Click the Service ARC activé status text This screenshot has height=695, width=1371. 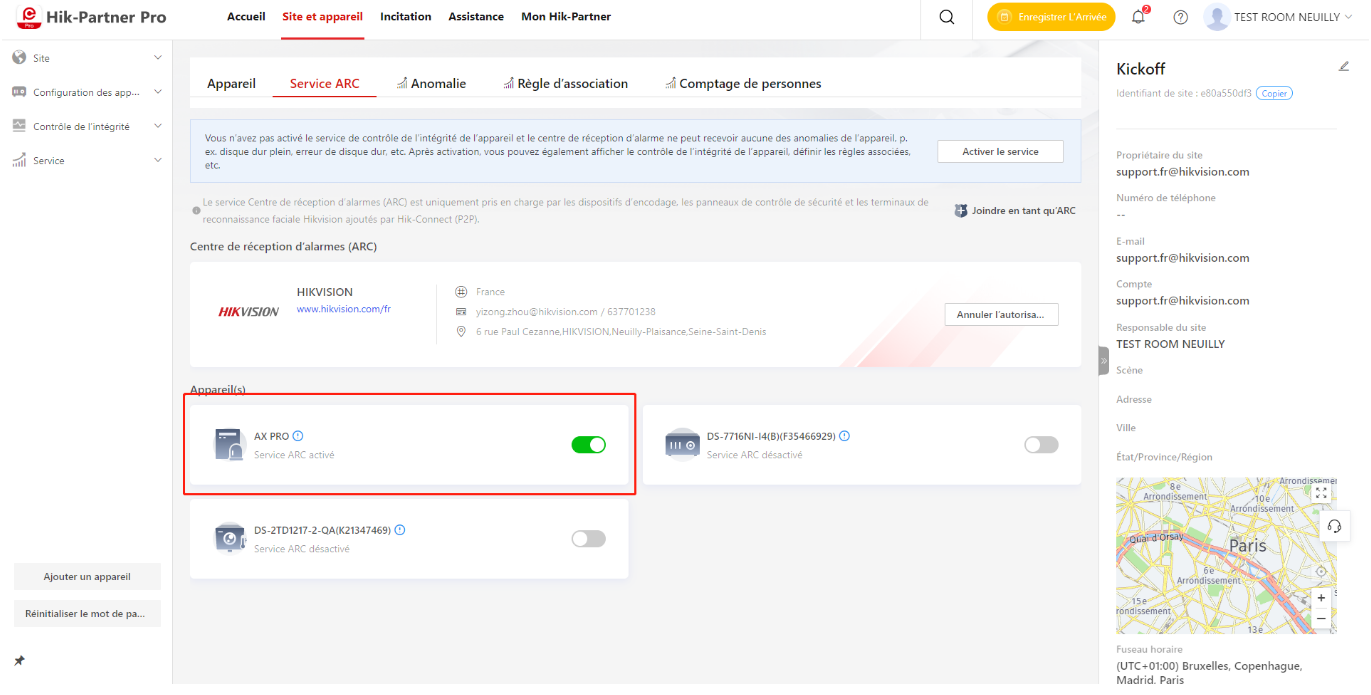click(294, 455)
